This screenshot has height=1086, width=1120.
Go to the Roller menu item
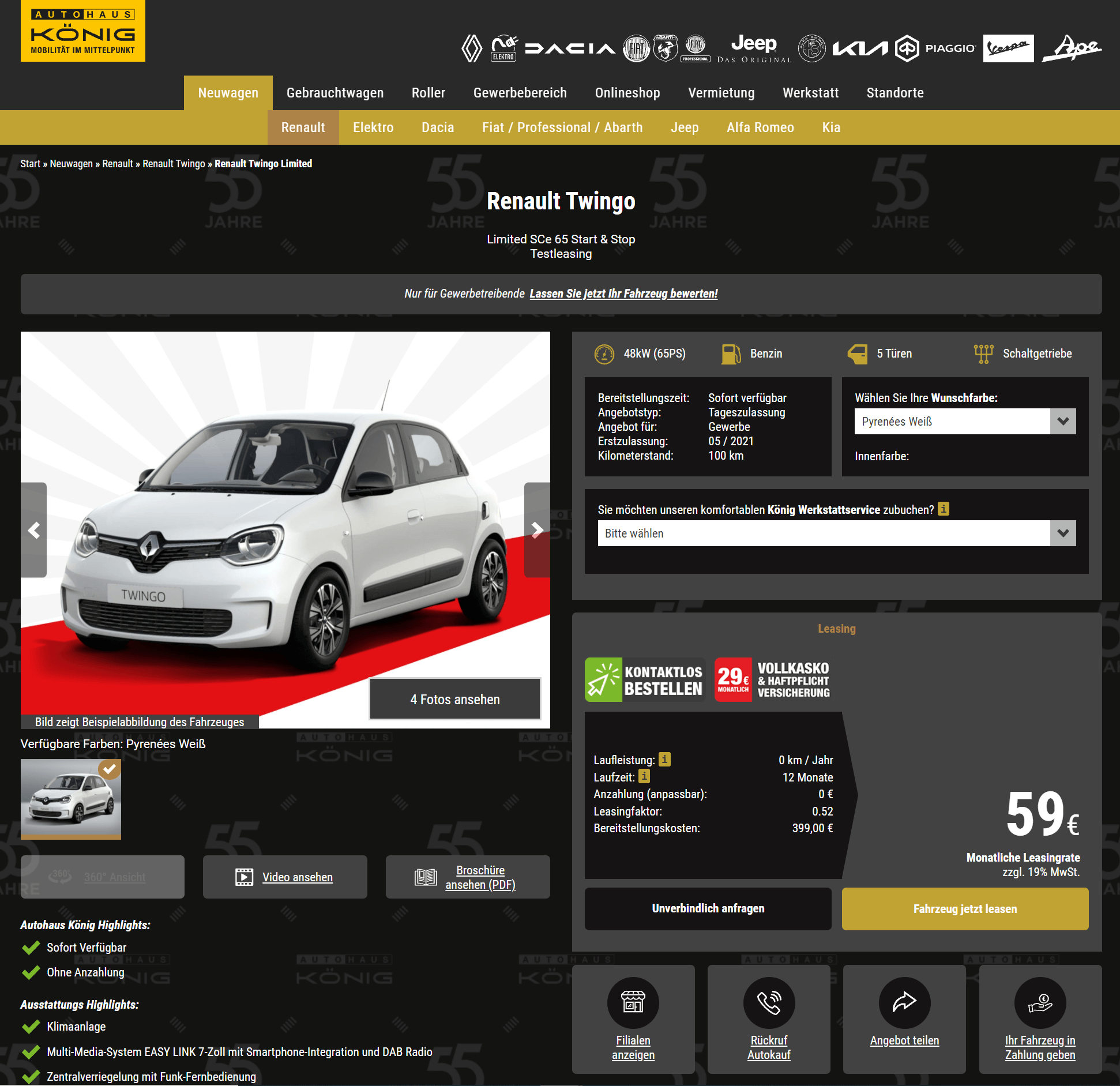[x=429, y=93]
